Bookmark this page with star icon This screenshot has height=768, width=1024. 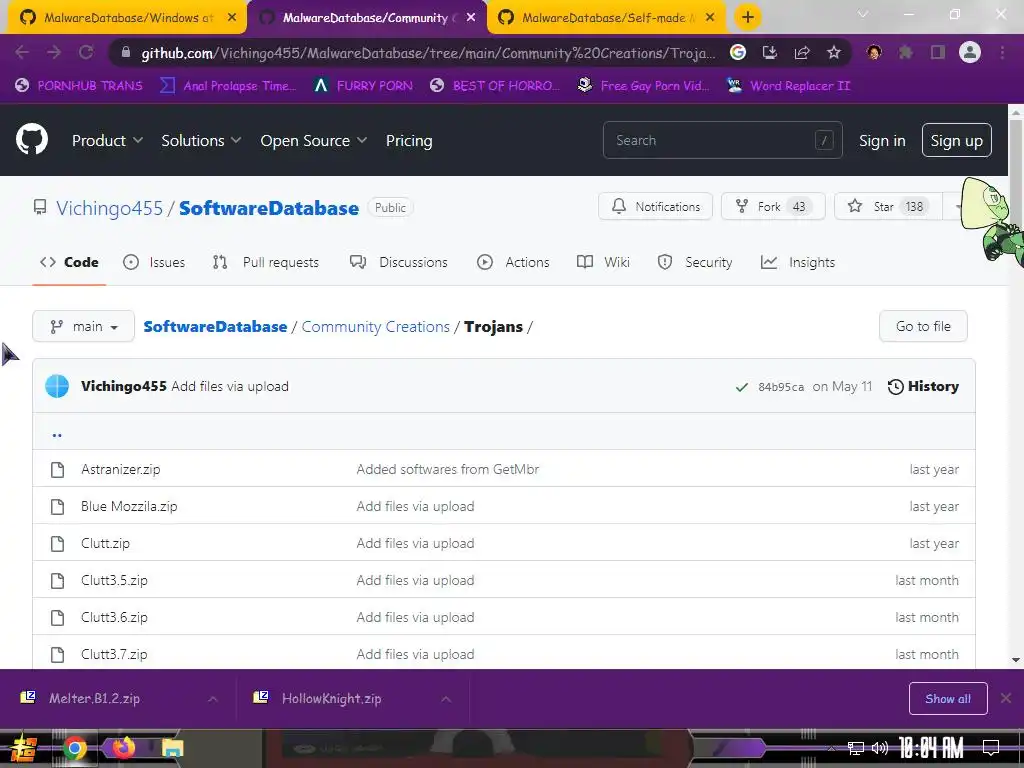tap(834, 52)
